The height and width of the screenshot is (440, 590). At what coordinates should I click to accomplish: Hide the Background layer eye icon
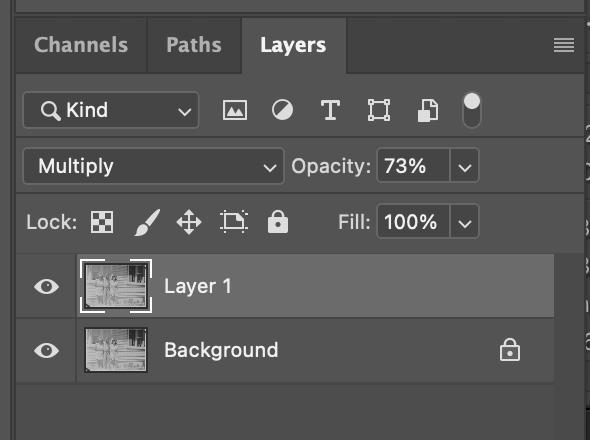(46, 350)
